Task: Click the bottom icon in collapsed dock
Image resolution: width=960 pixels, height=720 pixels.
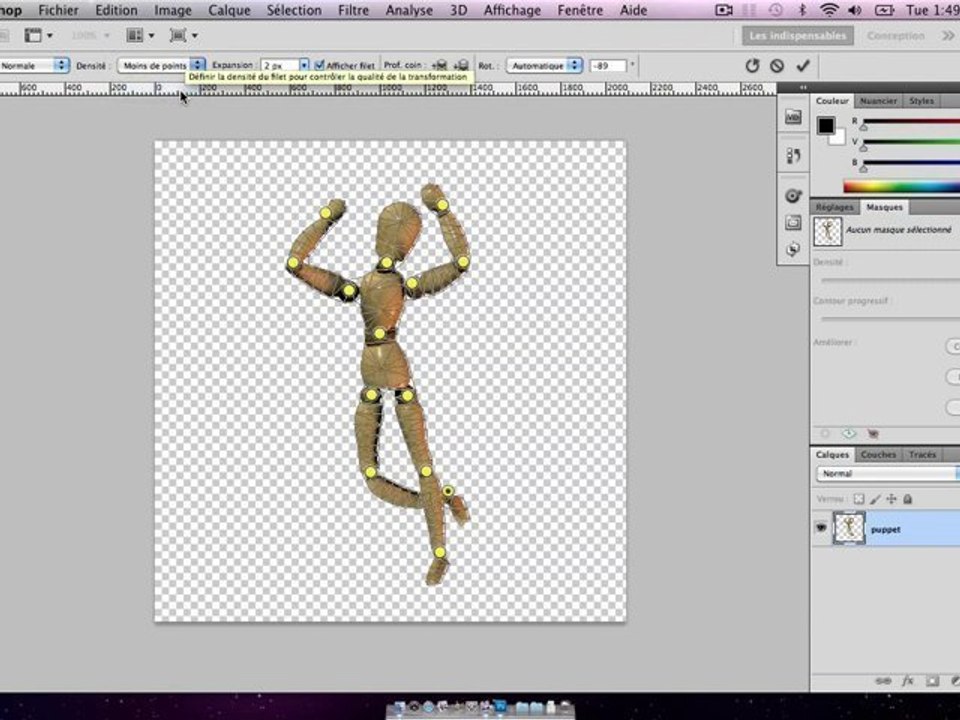Action: (x=793, y=249)
